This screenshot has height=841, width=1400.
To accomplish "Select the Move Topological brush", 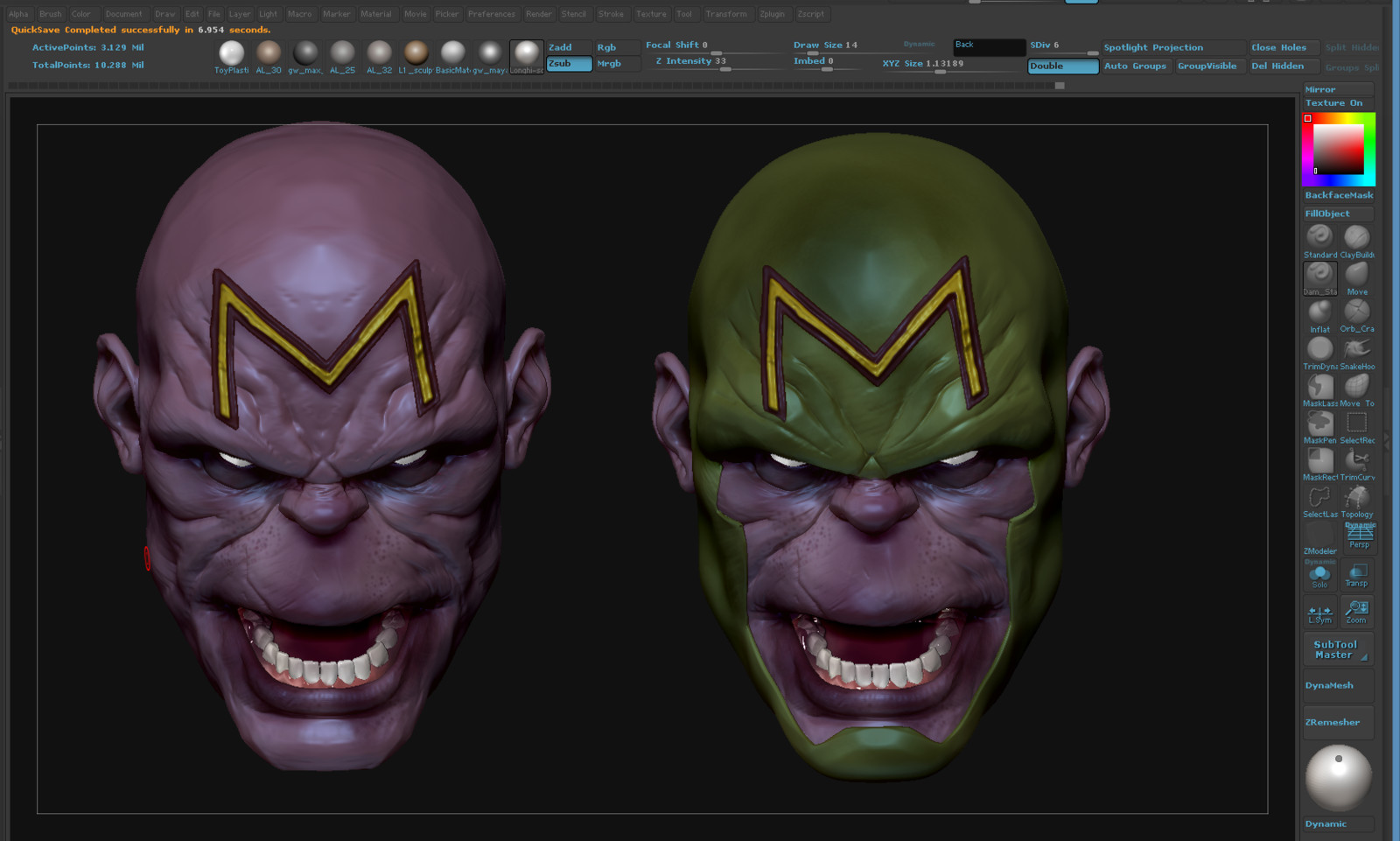I will [x=1357, y=389].
